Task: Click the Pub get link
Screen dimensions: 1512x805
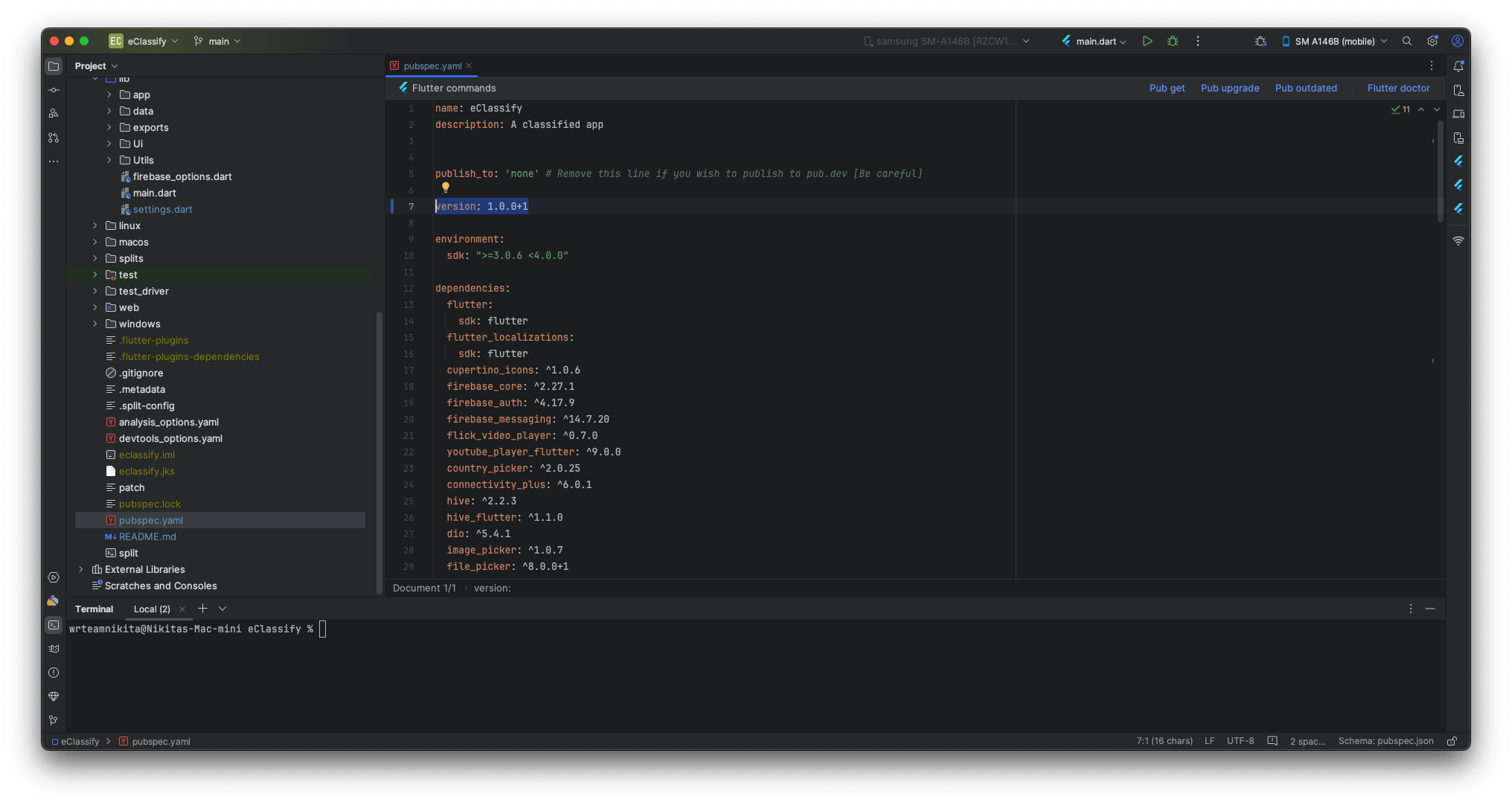Action: pyautogui.click(x=1167, y=88)
